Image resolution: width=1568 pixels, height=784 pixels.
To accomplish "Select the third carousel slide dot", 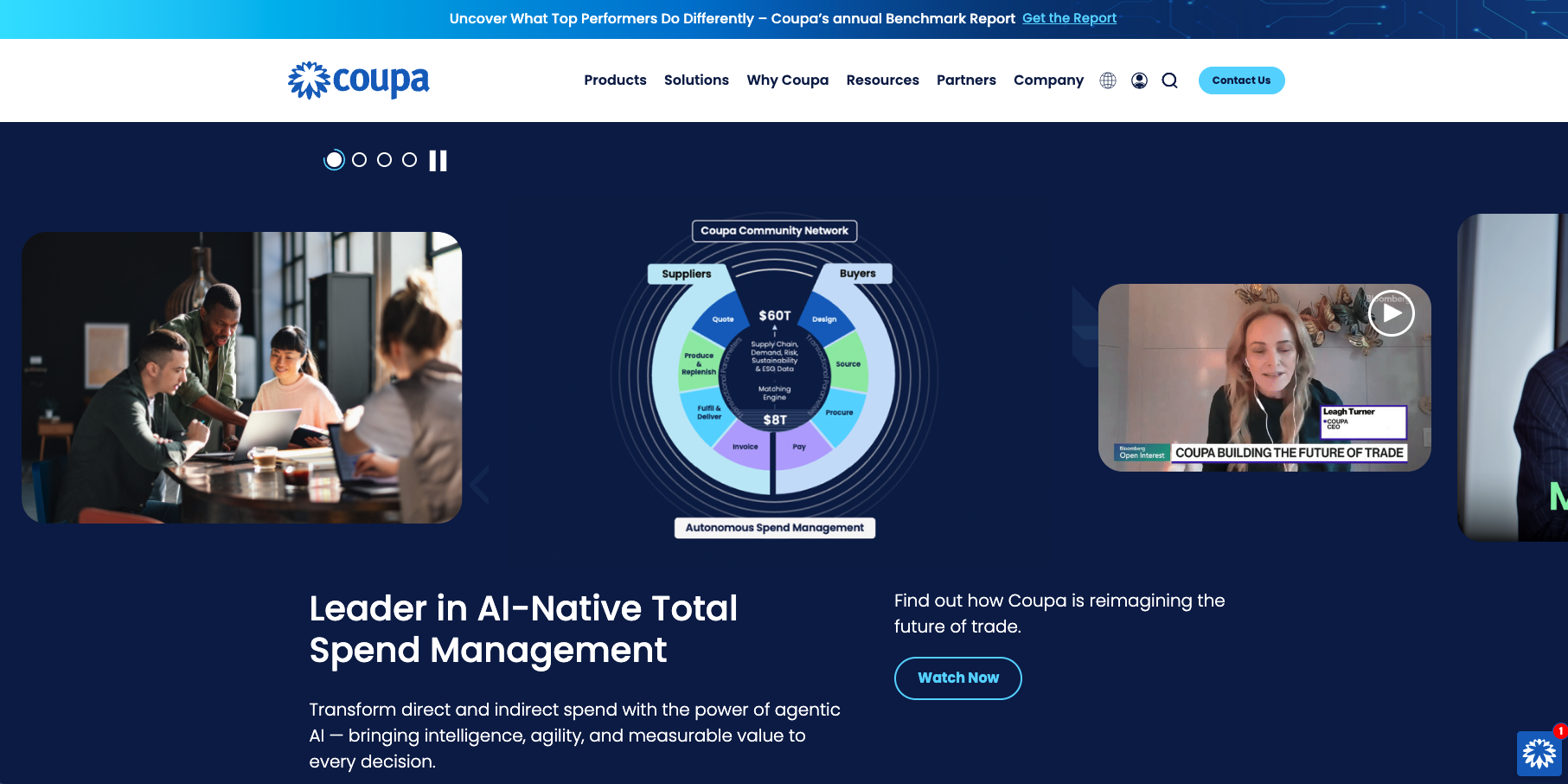I will [x=385, y=160].
